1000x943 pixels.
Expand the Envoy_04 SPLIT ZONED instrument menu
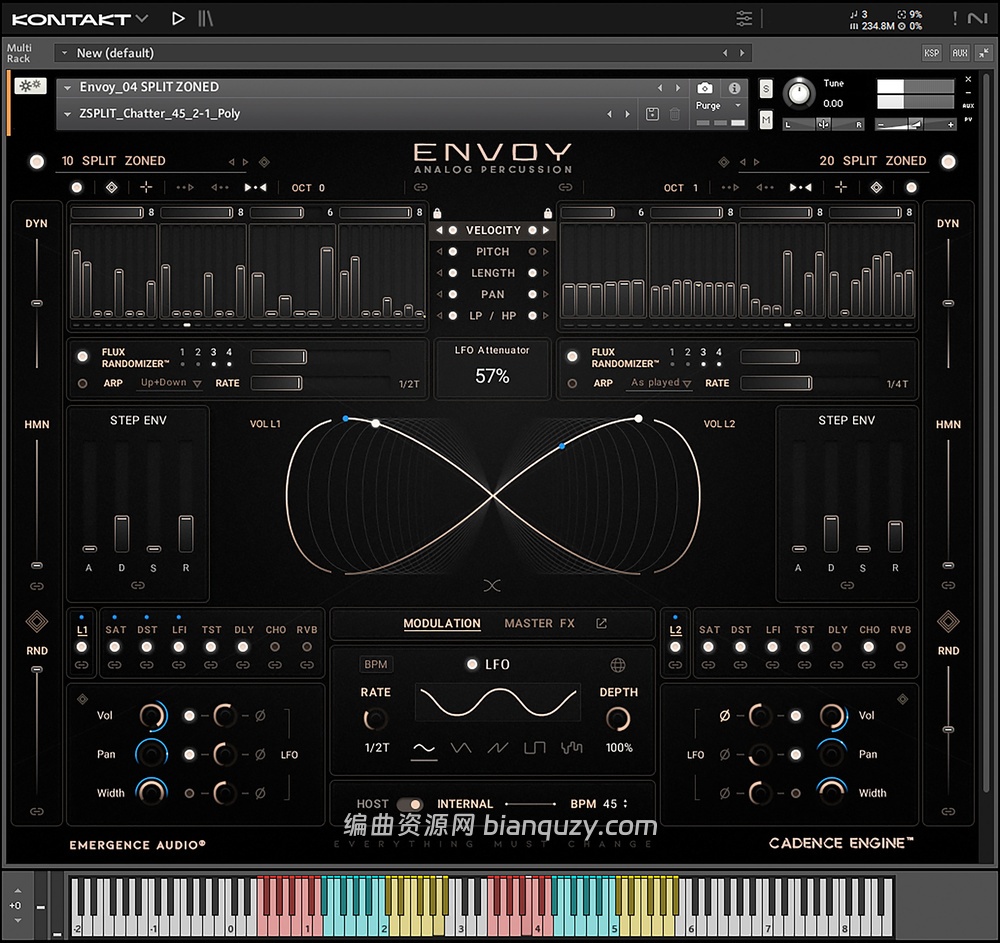click(x=67, y=87)
